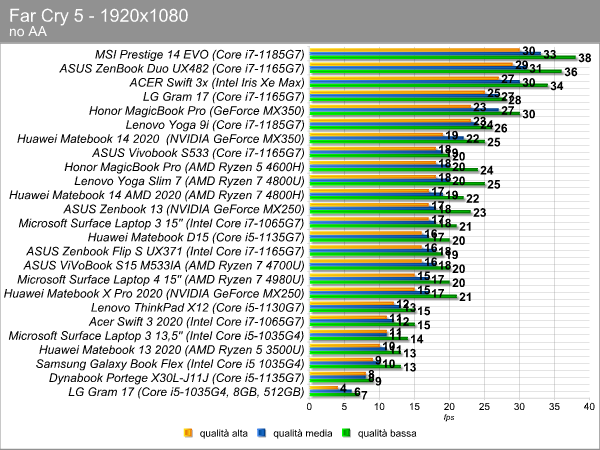Select Dynabook Portege X30L-J11J label
Image resolution: width=600 pixels, height=450 pixels.
(177, 378)
